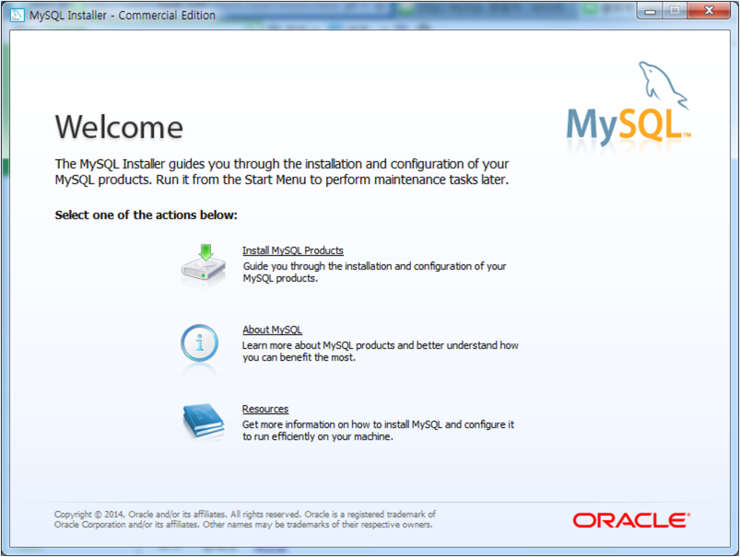Click the Copyright 2014 Oracle notice text

244,519
